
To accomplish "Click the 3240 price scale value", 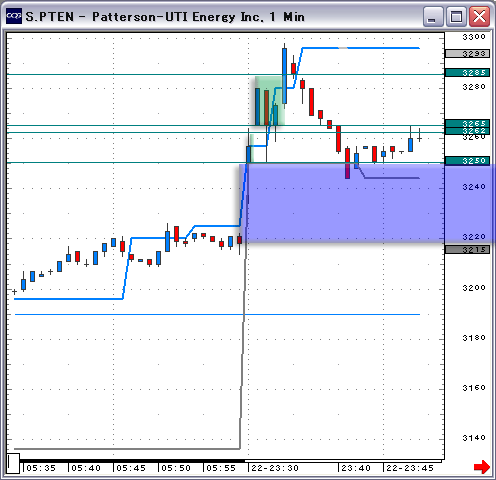I will click(474, 187).
